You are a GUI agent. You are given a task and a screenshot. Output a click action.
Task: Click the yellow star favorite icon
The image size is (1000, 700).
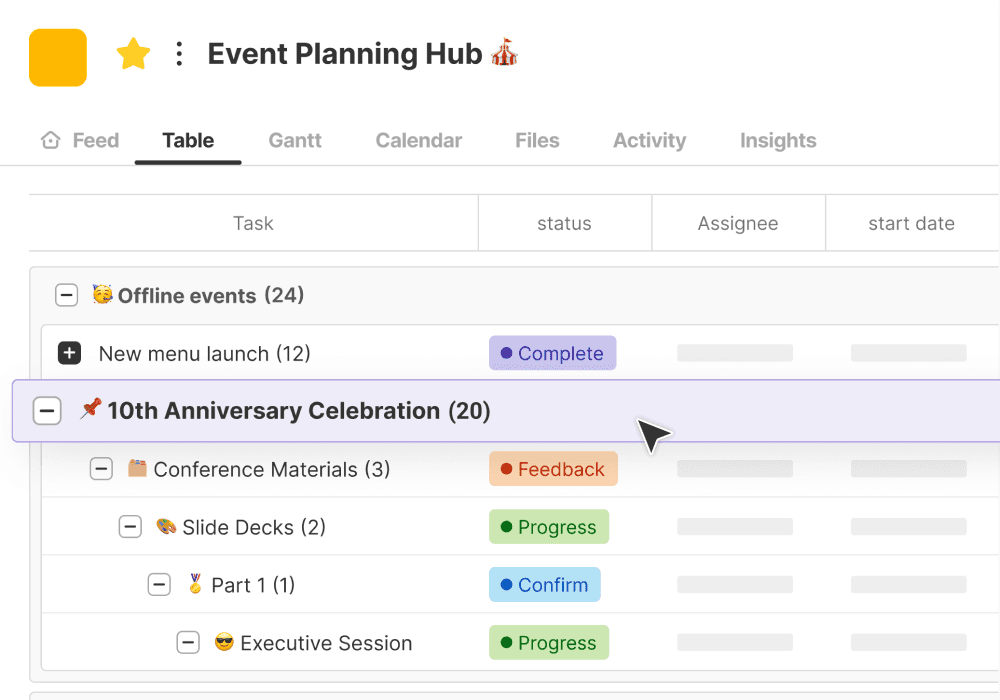click(133, 54)
